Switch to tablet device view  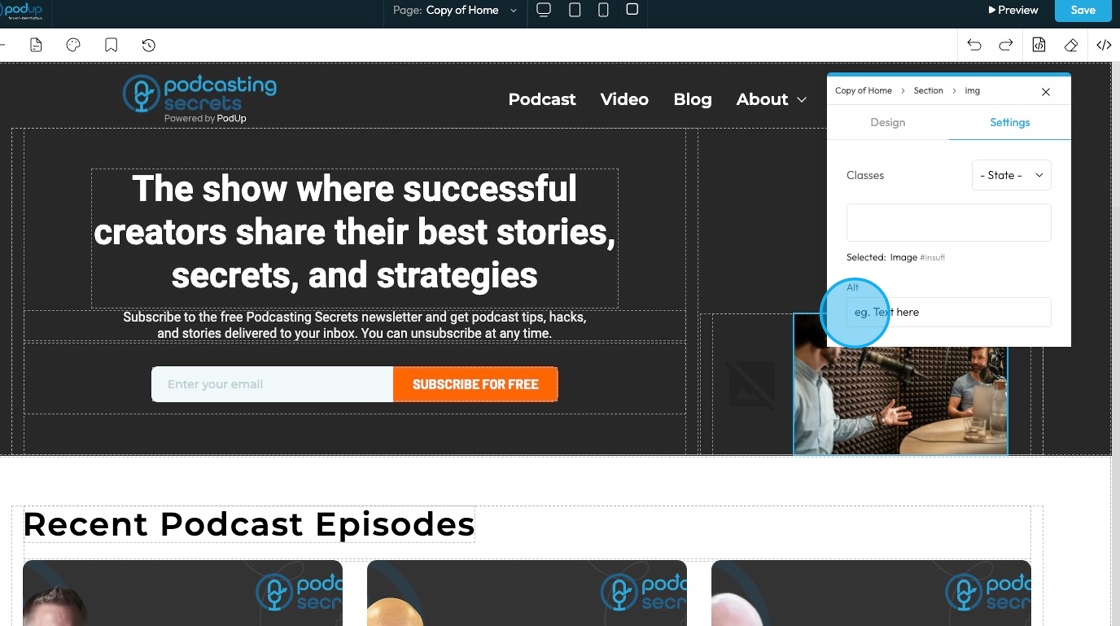(x=574, y=9)
